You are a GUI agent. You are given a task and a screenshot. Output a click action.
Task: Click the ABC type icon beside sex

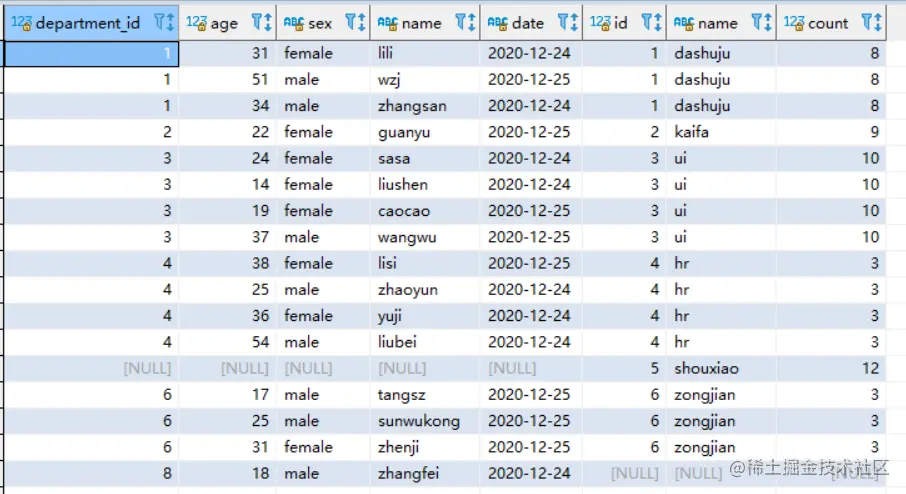click(x=294, y=23)
